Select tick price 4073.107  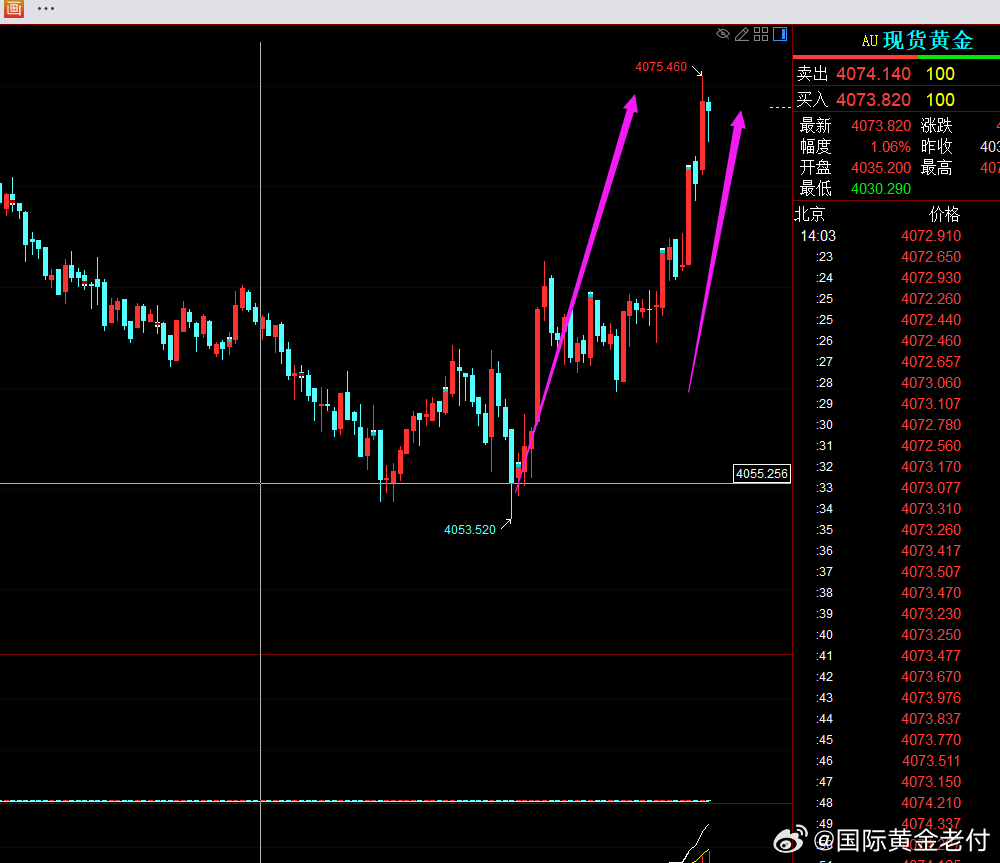[931, 404]
